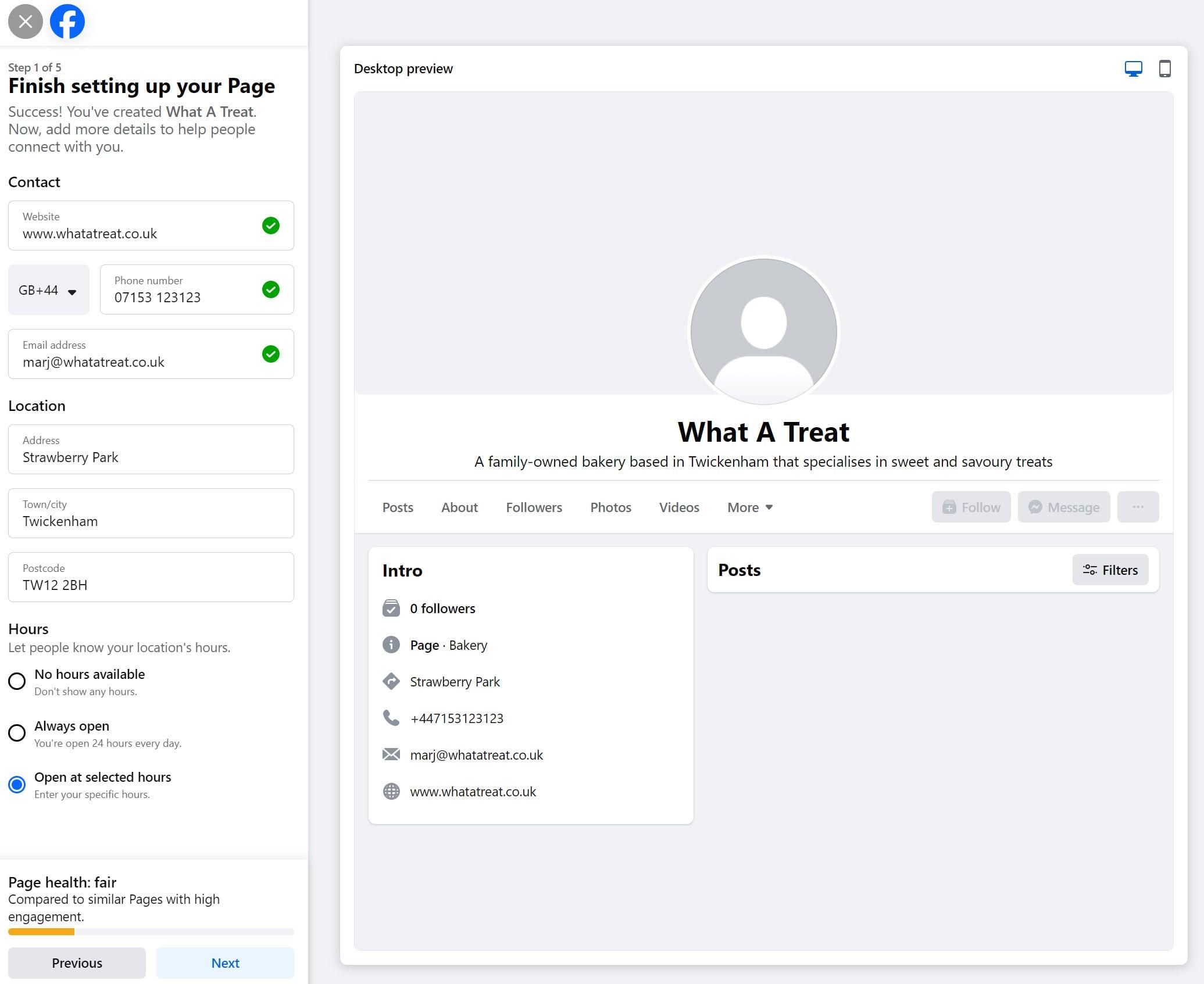Open the Photos tab
Image resolution: width=1204 pixels, height=984 pixels.
(610, 507)
